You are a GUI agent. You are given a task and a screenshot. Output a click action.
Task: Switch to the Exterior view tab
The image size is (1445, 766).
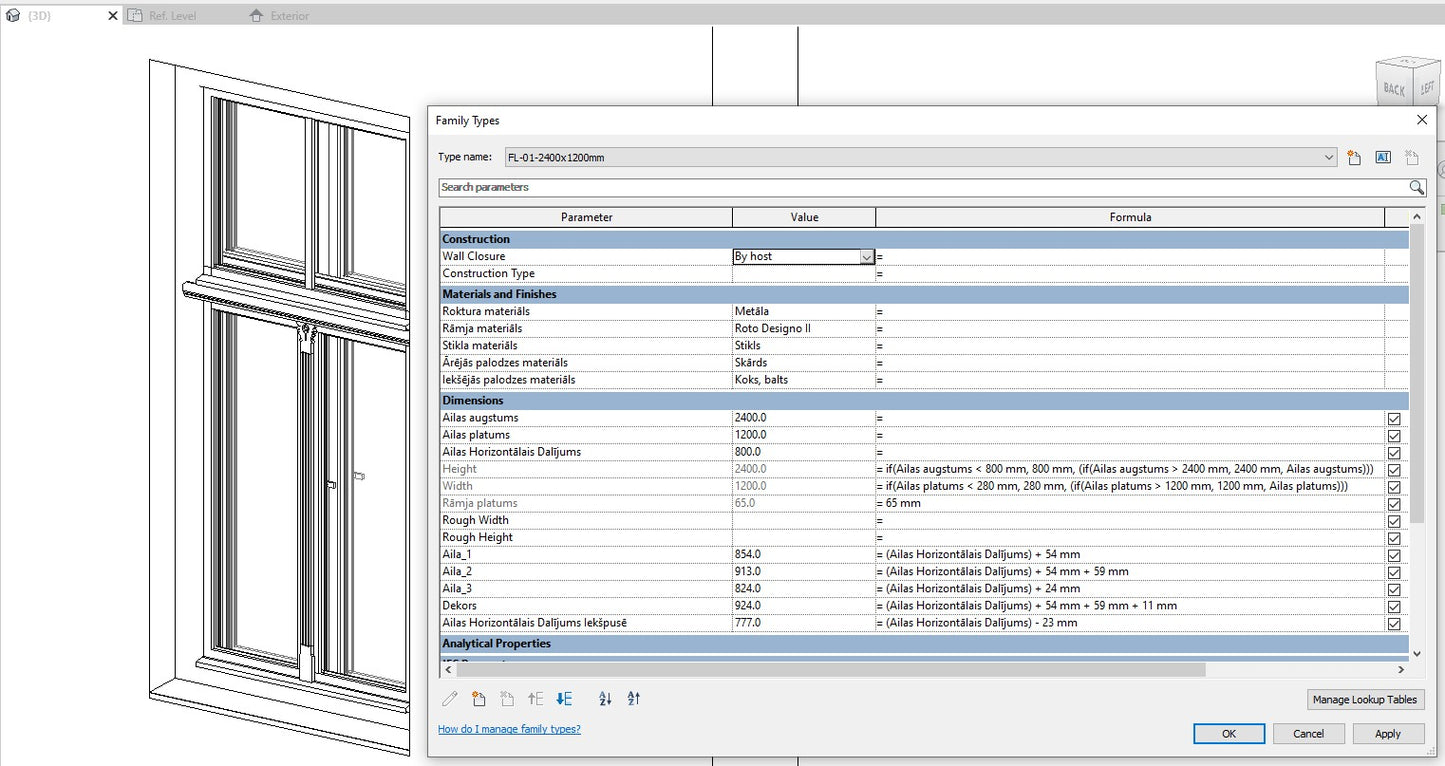(290, 16)
